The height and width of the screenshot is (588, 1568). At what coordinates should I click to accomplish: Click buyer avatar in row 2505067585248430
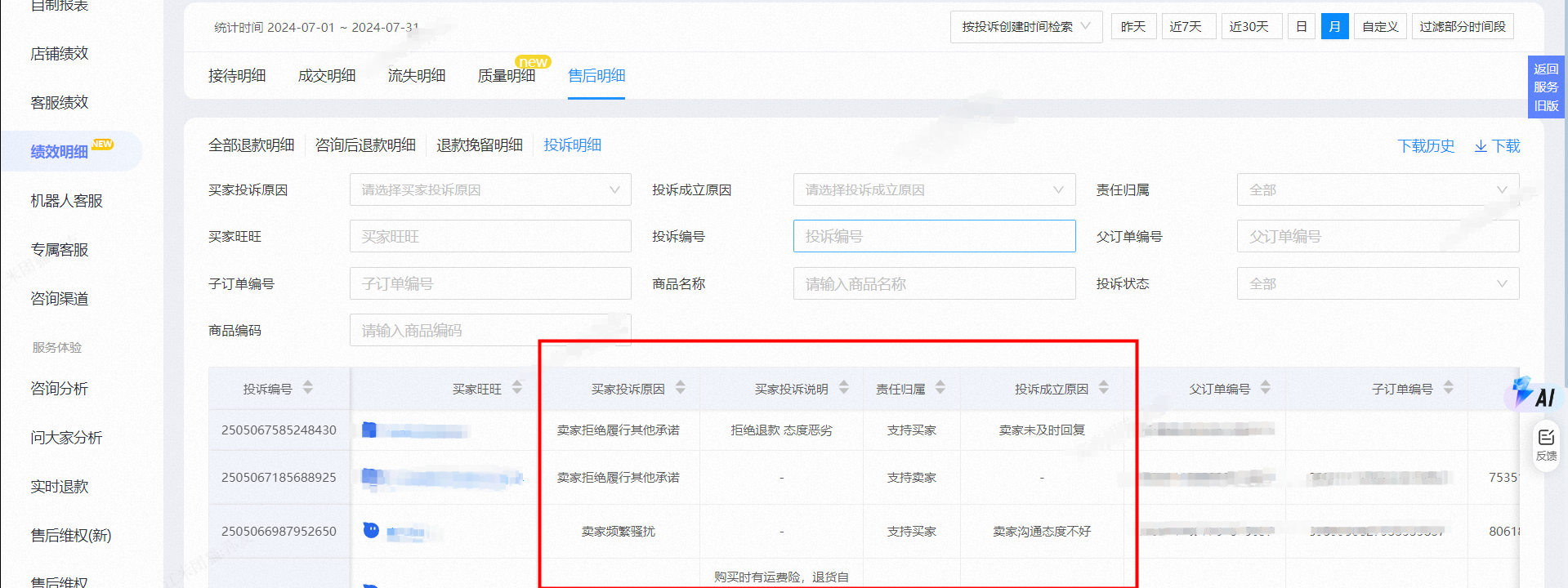(369, 429)
